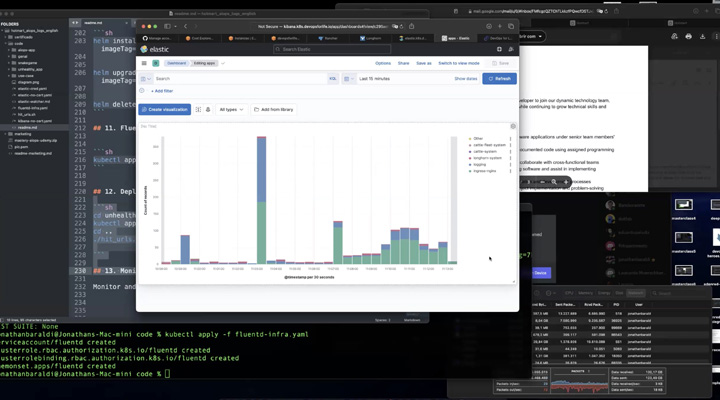Click the download icon in mail window
Viewport: 720px width, 400px height.
[x=702, y=36]
